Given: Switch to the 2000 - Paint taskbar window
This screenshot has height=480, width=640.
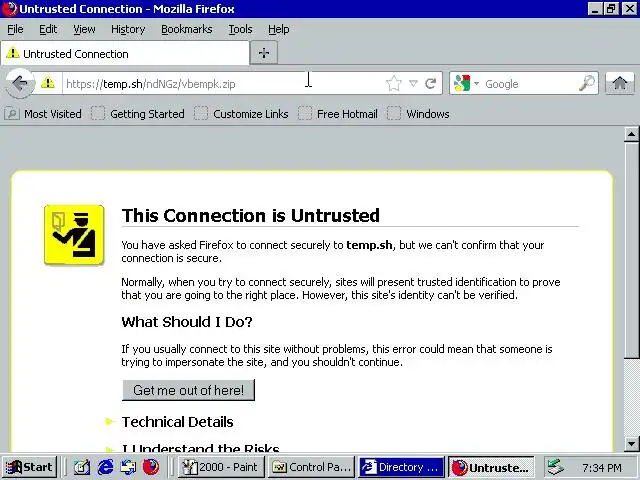Looking at the screenshot, I should (221, 467).
